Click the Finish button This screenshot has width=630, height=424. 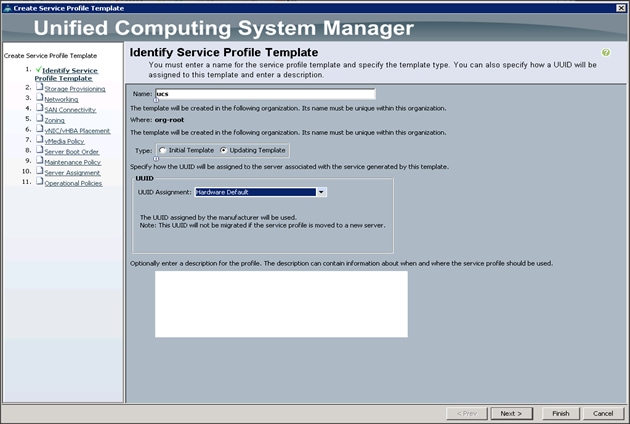[561, 414]
